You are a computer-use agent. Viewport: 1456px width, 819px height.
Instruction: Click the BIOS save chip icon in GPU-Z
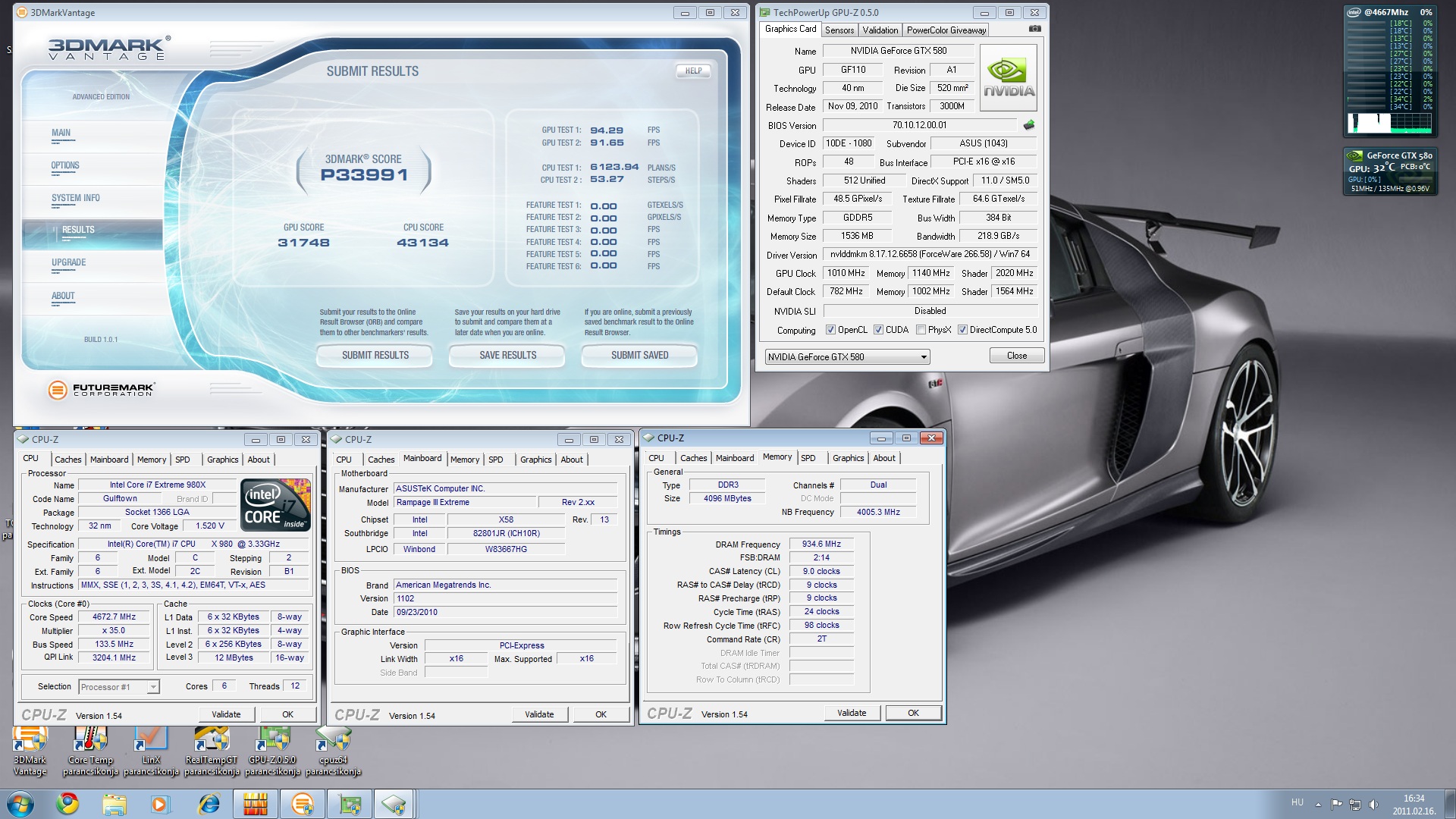click(x=1029, y=125)
